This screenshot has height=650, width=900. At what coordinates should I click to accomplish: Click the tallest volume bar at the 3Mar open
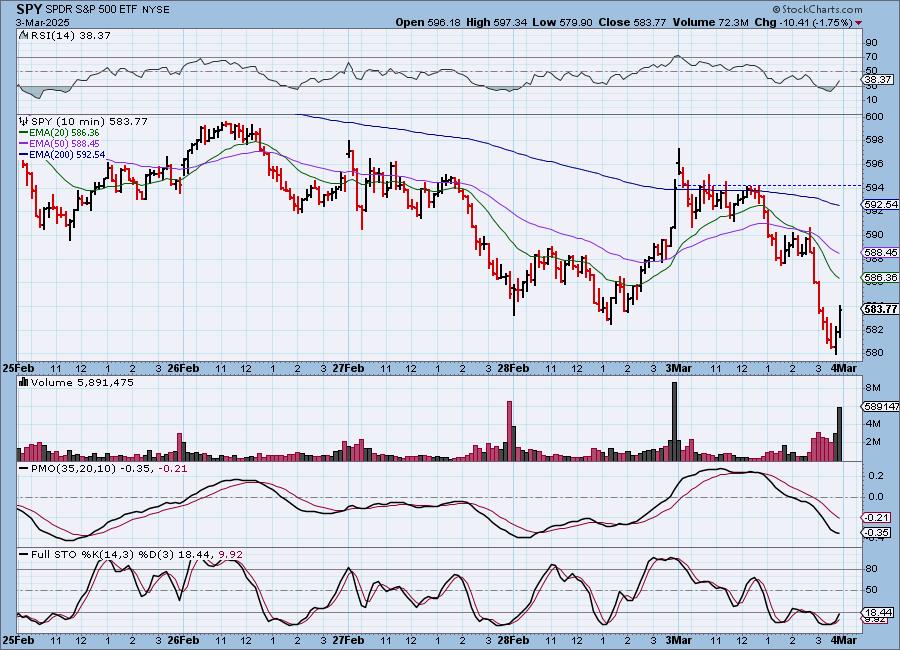[x=674, y=421]
